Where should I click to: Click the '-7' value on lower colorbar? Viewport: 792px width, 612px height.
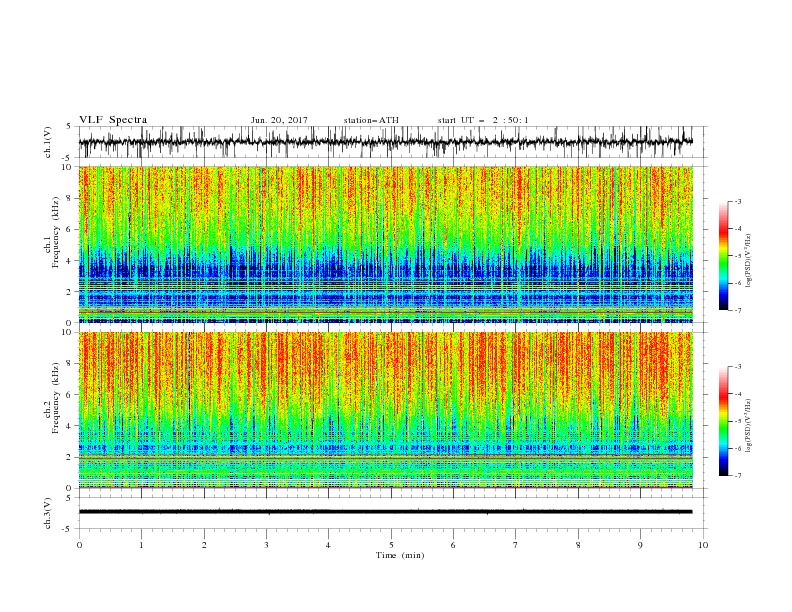pyautogui.click(x=737, y=475)
